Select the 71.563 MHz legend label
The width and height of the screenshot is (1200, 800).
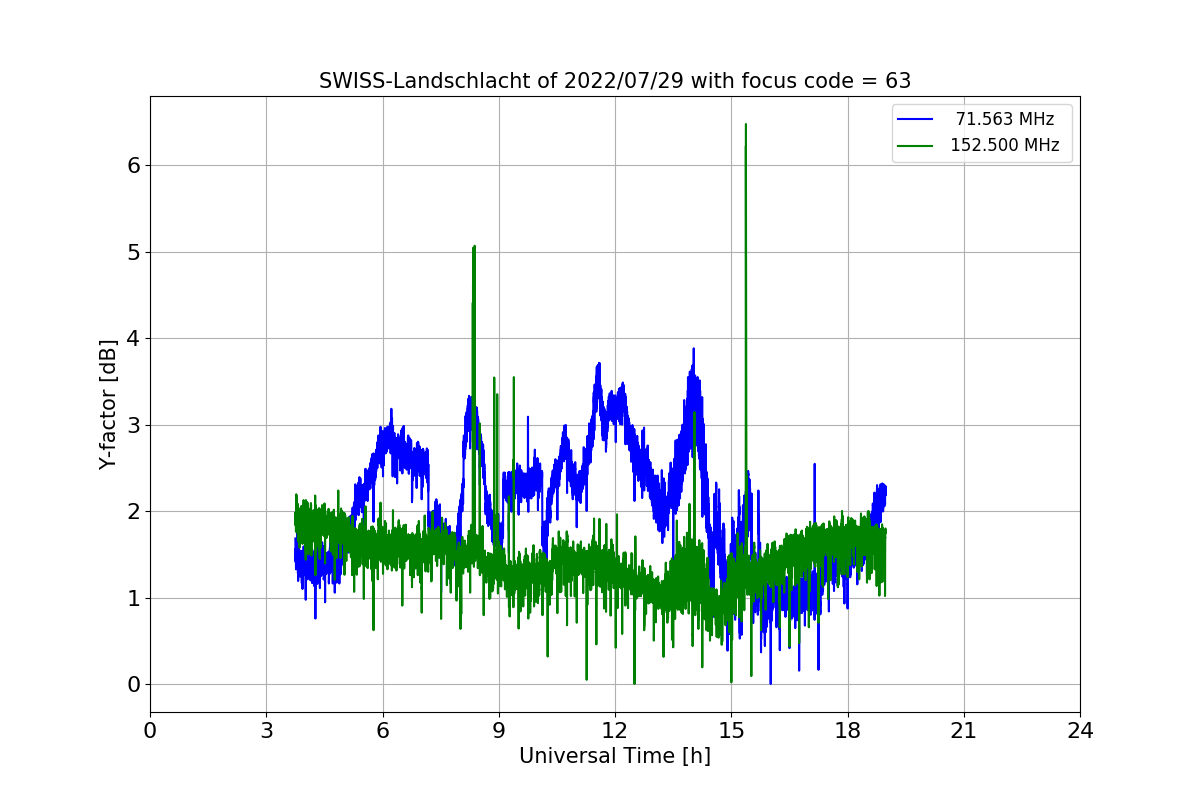pos(1005,119)
